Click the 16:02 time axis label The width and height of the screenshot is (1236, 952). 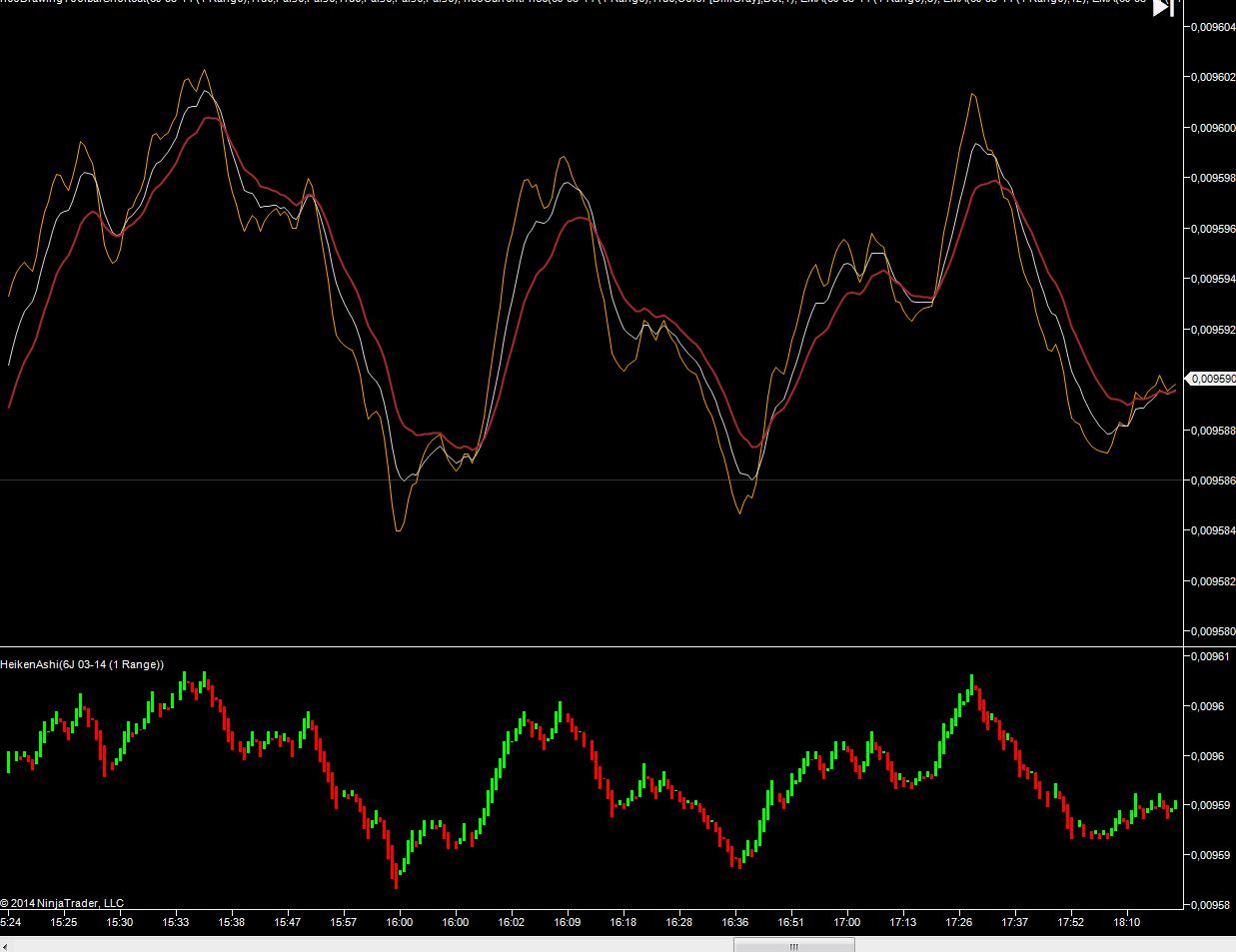(512, 922)
